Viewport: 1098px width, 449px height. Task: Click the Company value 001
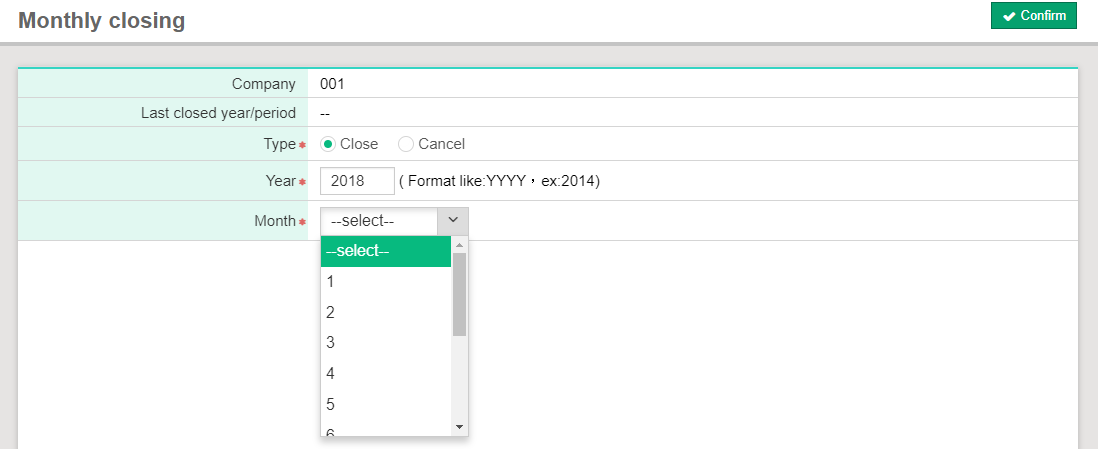332,84
